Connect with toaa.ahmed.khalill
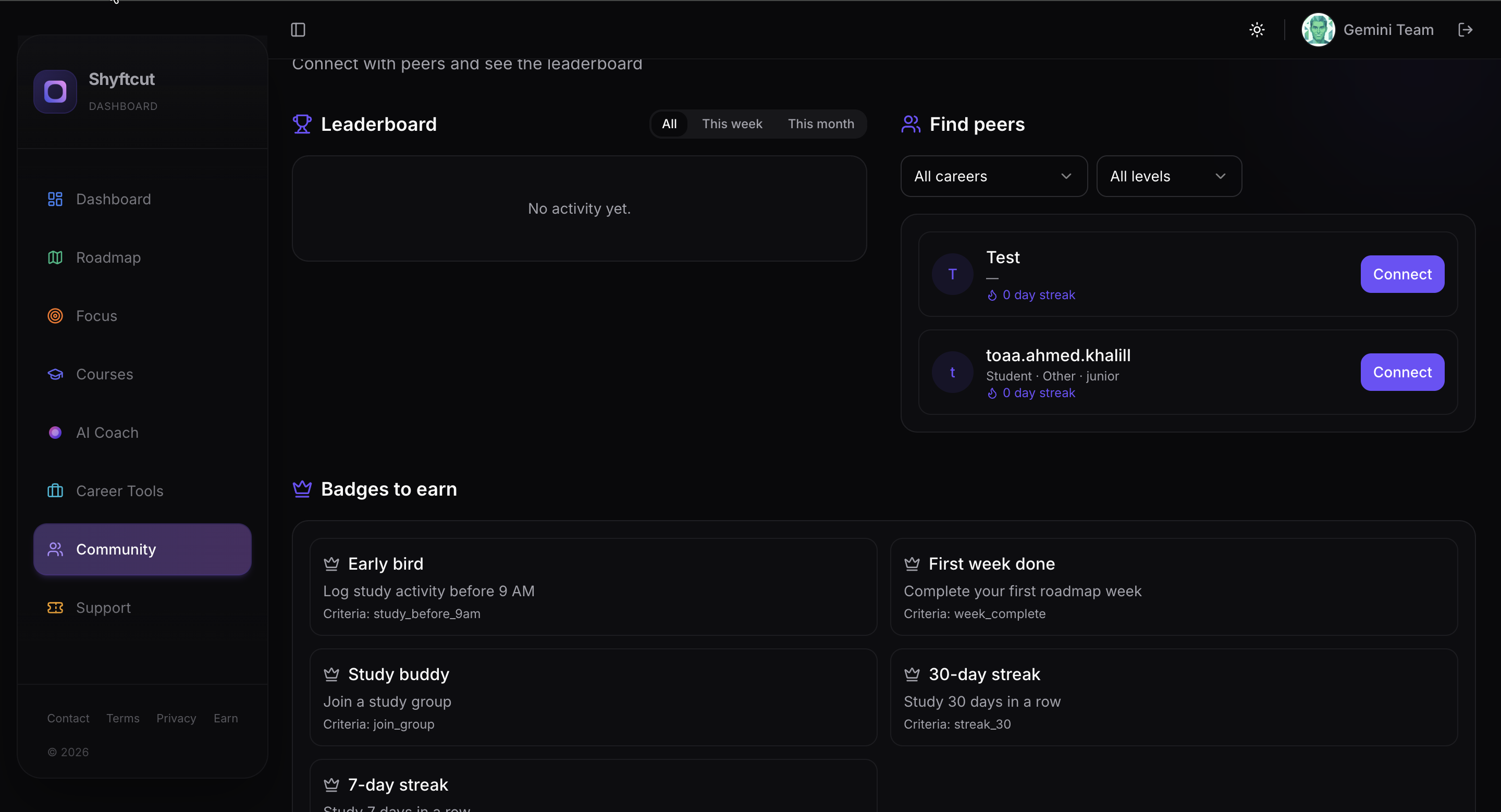The width and height of the screenshot is (1501, 812). [x=1401, y=372]
